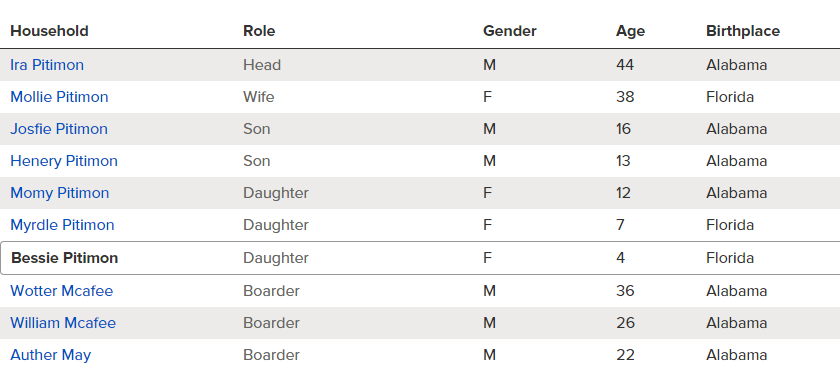Screen dimensions: 840x377
Task: Open Ira Pitimon's record link
Action: [x=47, y=65]
